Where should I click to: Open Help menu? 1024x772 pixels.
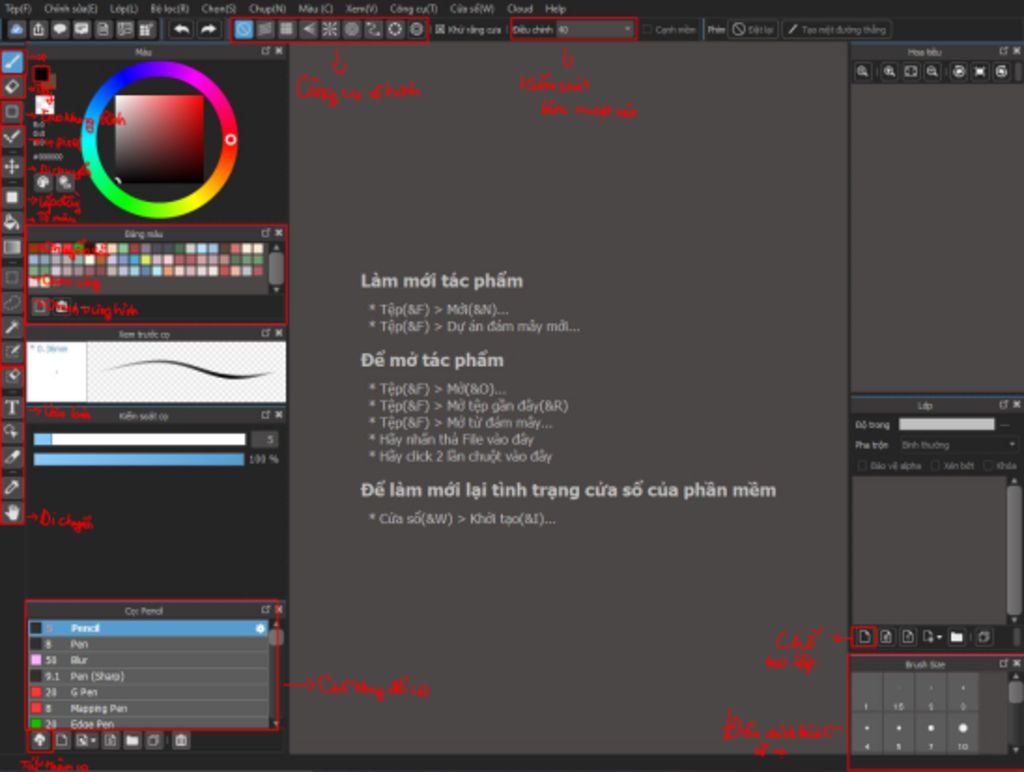(555, 8)
